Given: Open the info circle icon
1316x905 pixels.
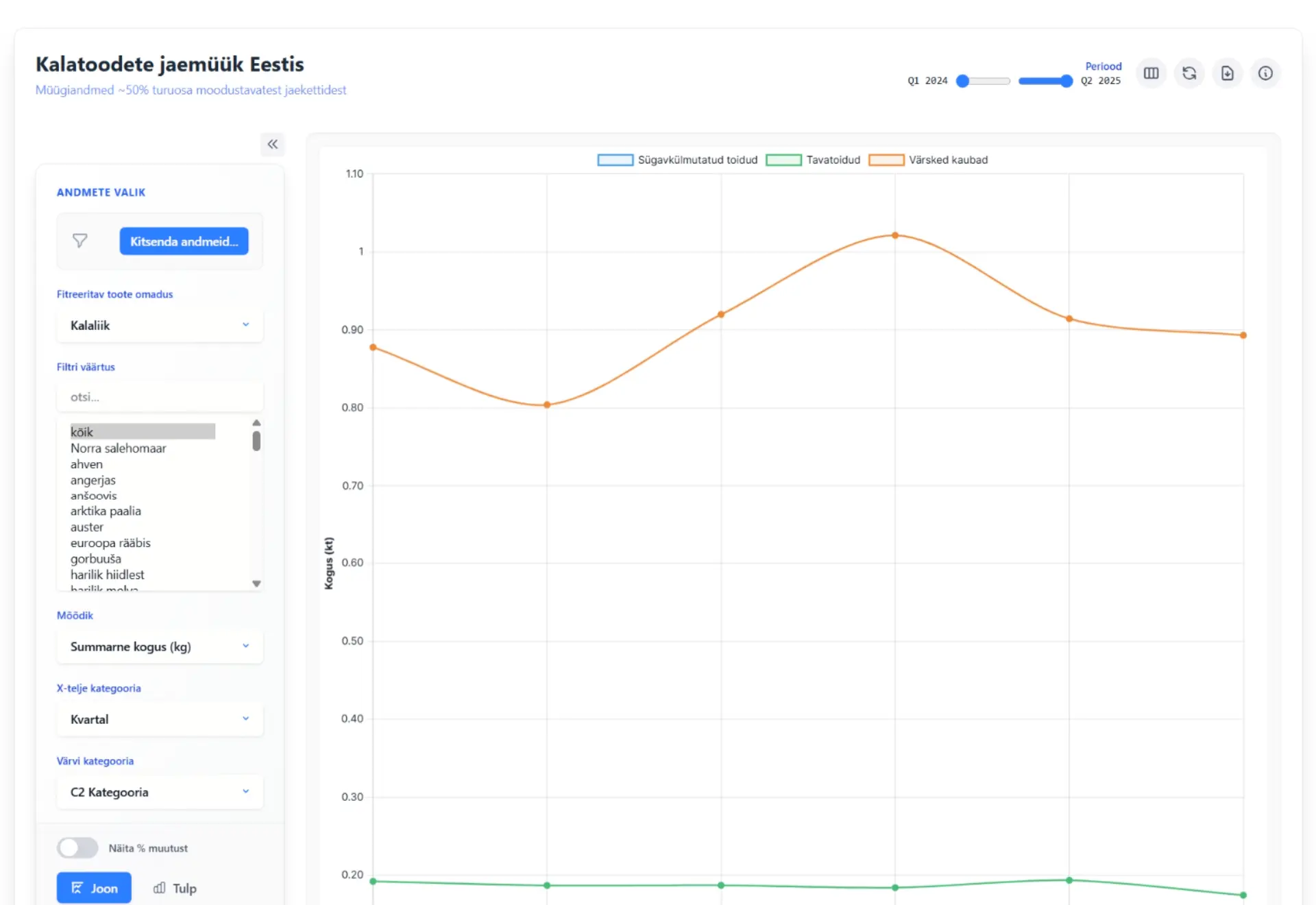Looking at the screenshot, I should point(1265,73).
